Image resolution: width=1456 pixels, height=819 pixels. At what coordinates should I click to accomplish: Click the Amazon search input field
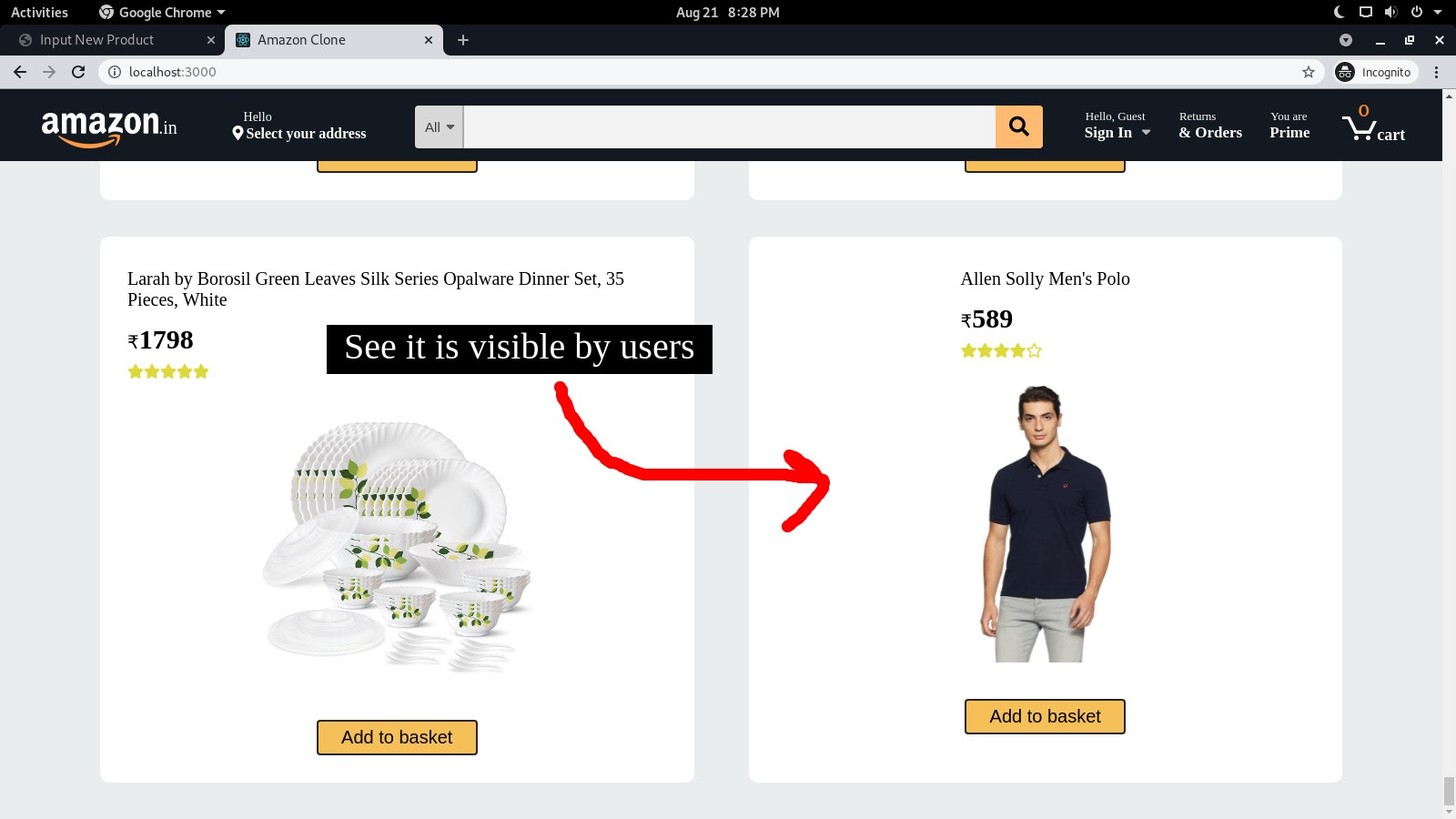pyautogui.click(x=729, y=127)
